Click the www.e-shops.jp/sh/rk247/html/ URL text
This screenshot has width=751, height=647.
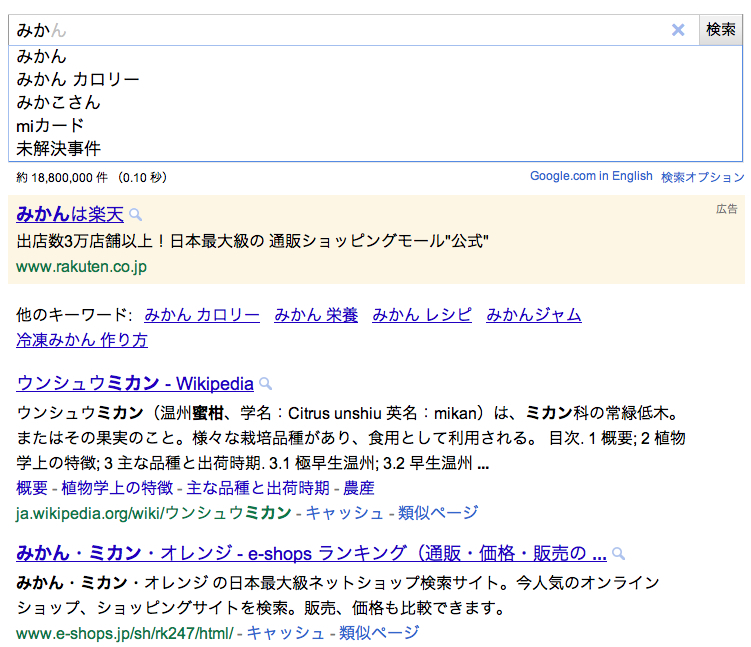[125, 634]
